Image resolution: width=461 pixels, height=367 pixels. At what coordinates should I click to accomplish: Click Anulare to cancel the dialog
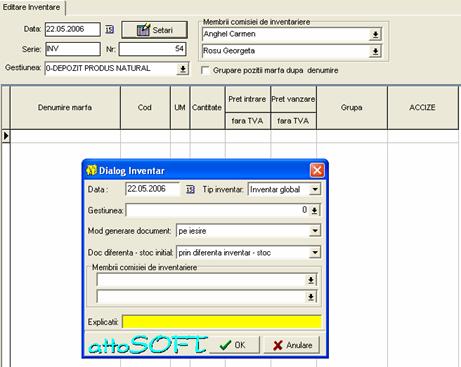pos(292,345)
